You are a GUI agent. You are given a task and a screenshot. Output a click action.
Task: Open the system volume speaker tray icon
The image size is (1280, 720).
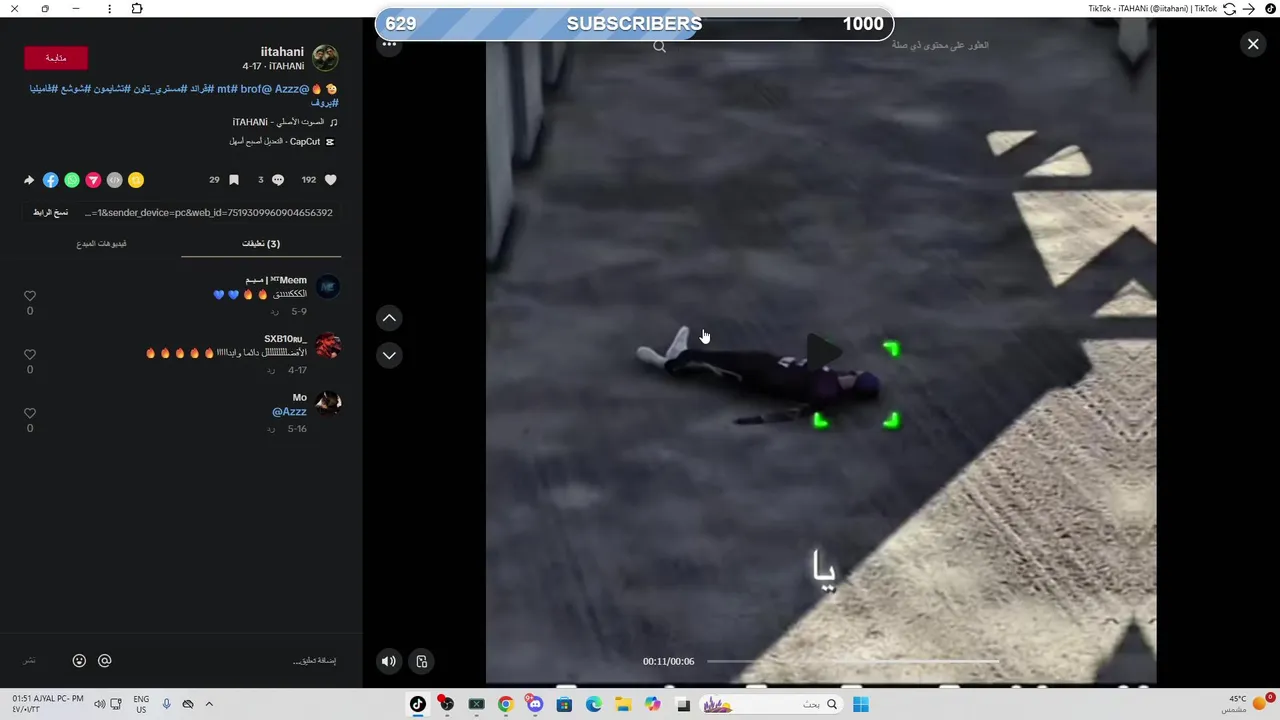pos(100,704)
